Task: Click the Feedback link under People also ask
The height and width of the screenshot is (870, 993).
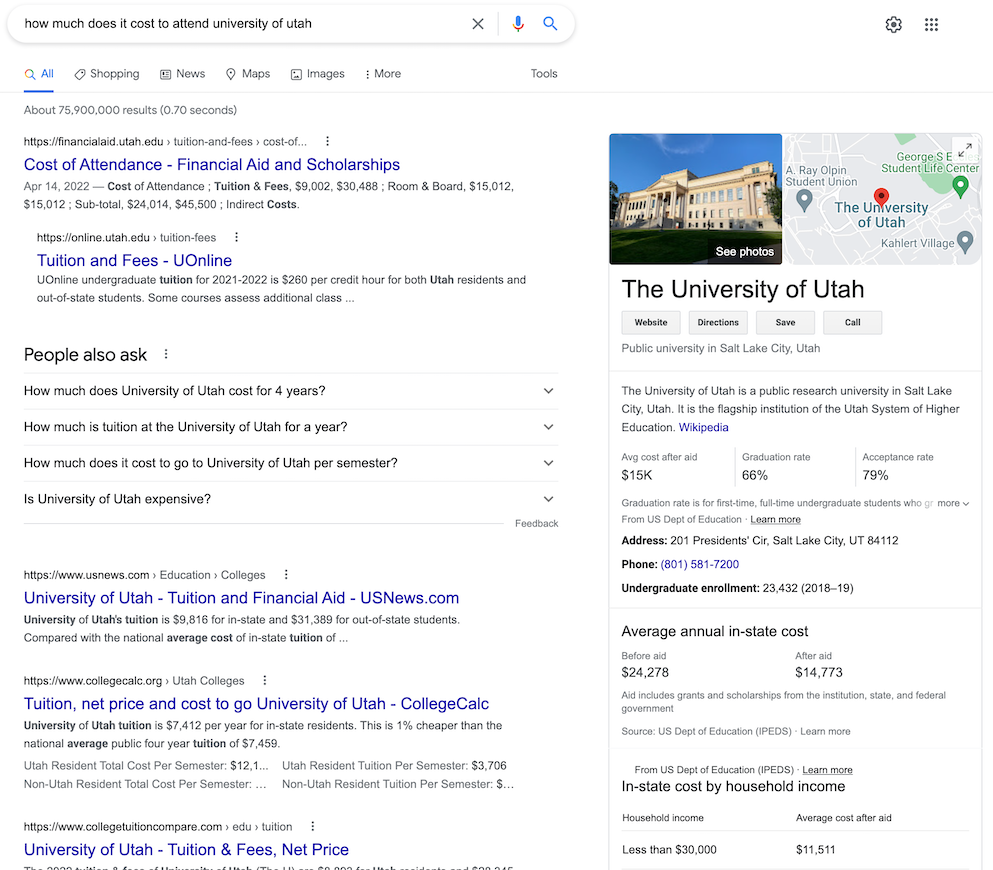Action: click(536, 524)
